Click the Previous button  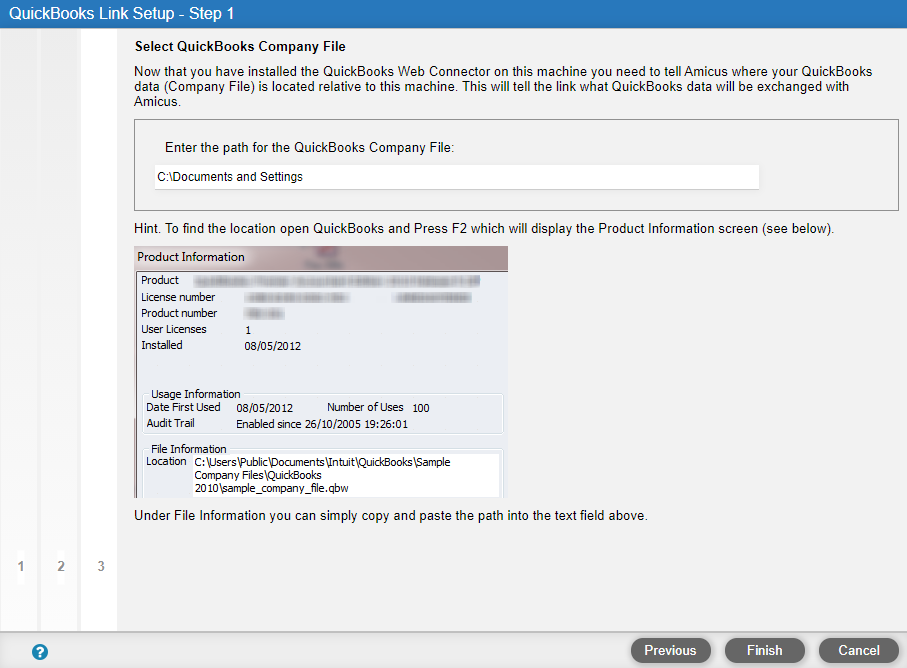[670, 651]
